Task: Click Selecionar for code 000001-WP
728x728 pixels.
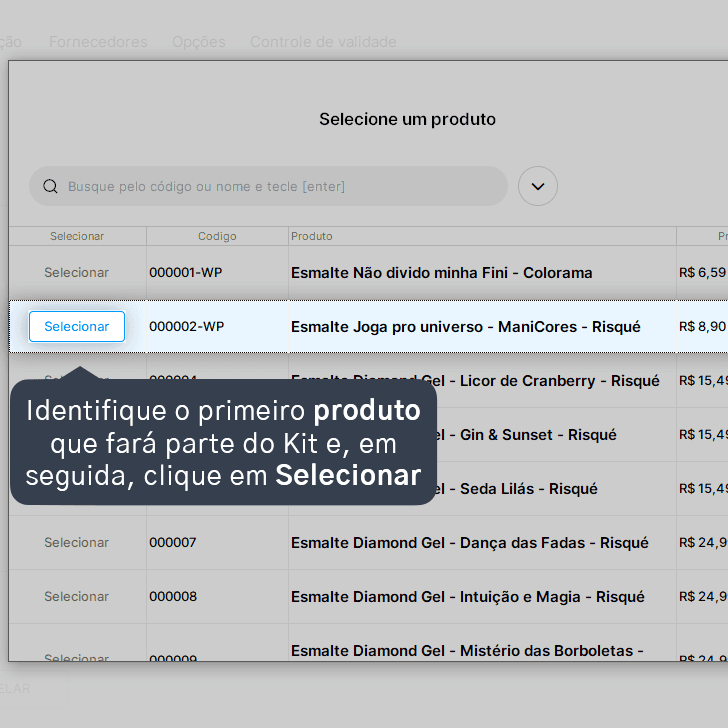Action: click(x=77, y=273)
